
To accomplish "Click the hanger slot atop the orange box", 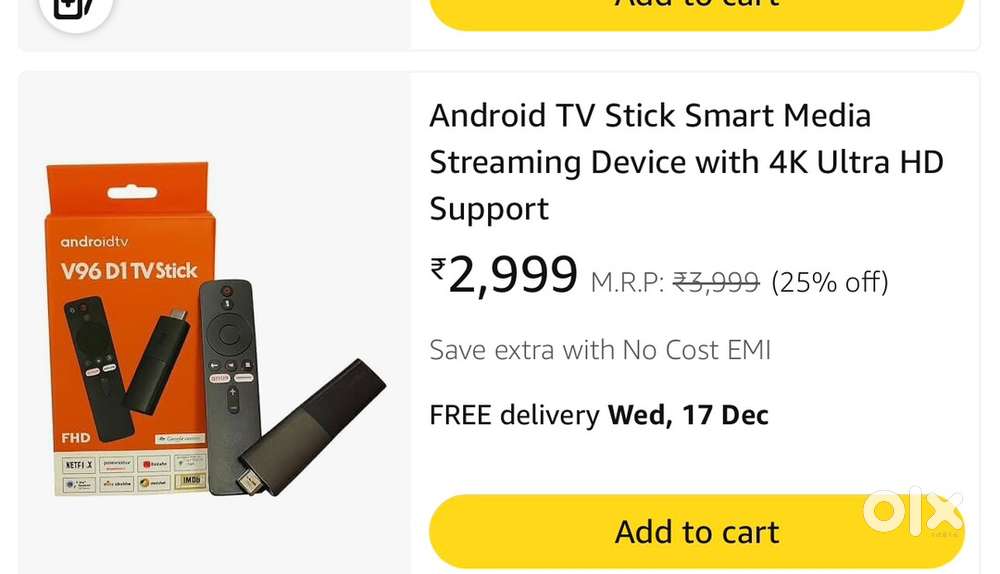I will tap(132, 192).
